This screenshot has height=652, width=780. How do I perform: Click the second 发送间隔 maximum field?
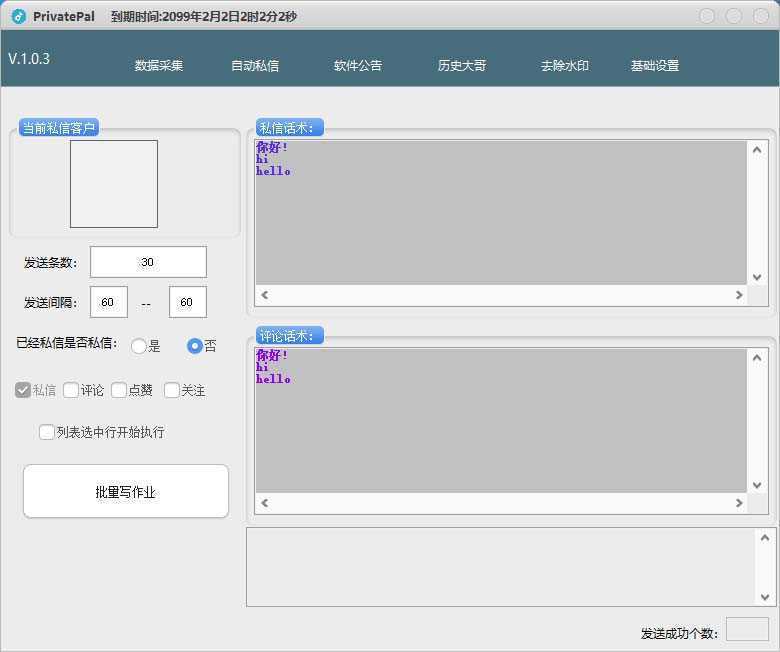[x=188, y=302]
